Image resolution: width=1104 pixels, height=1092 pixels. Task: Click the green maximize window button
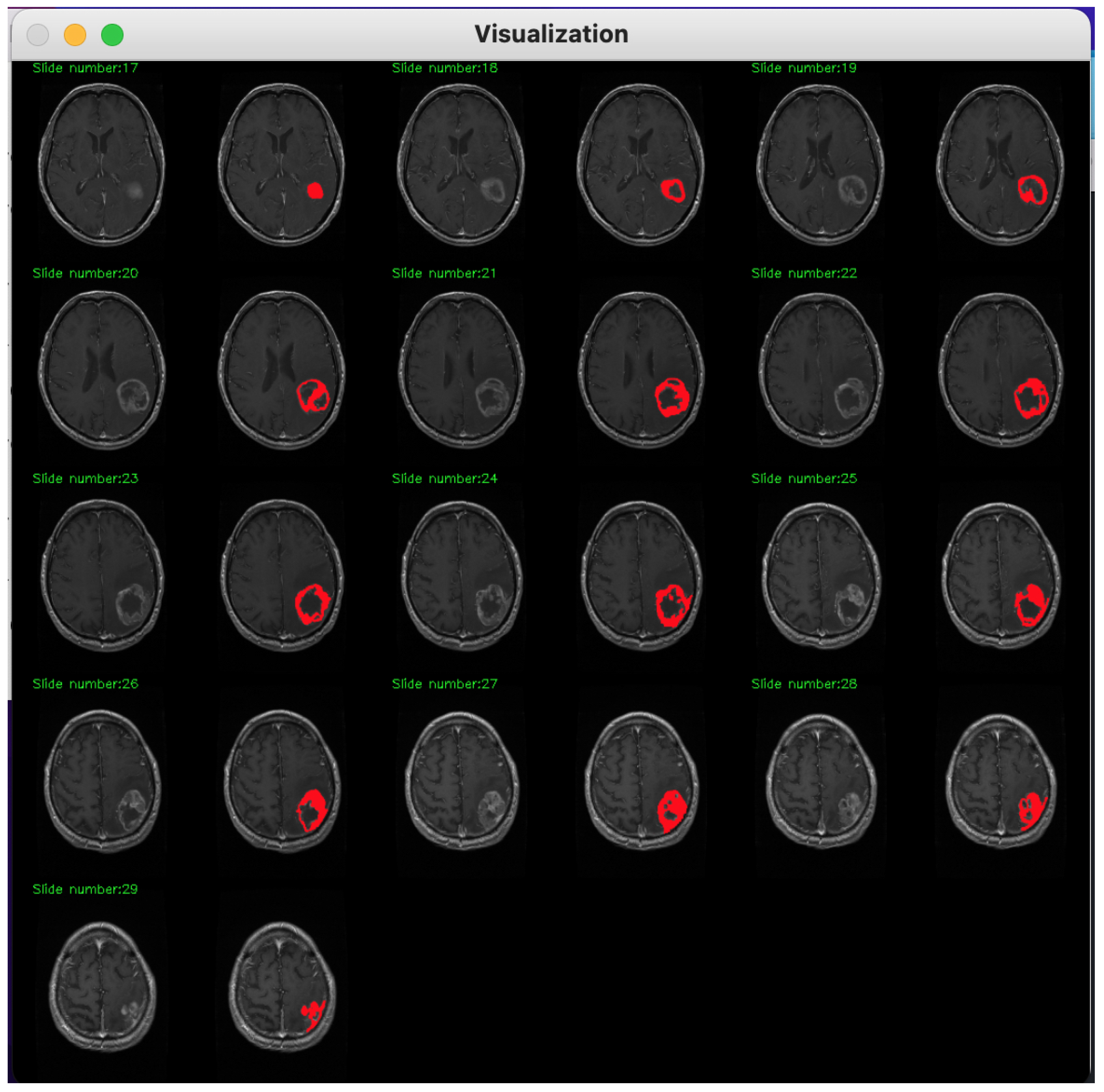pyautogui.click(x=112, y=35)
